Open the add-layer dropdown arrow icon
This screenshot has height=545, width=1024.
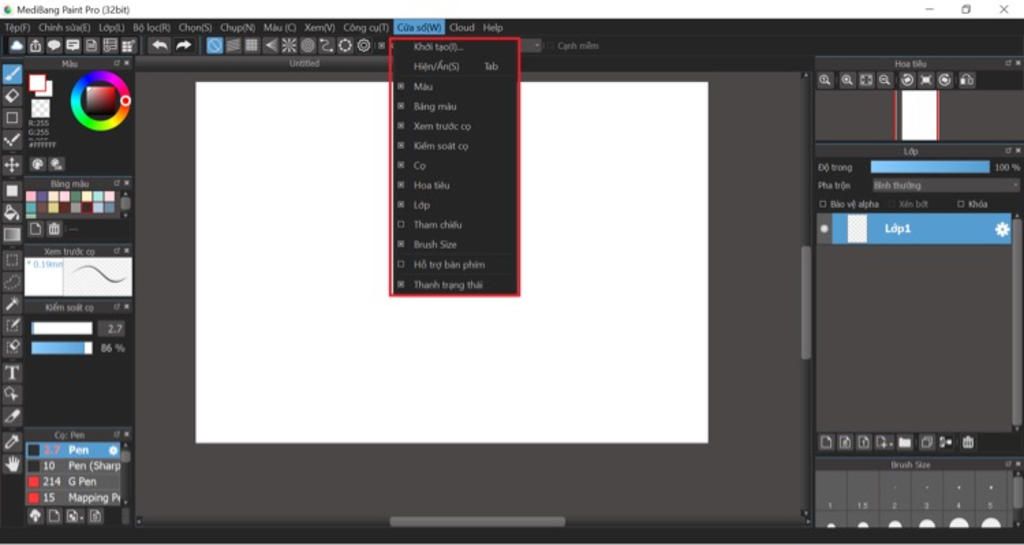(x=885, y=443)
